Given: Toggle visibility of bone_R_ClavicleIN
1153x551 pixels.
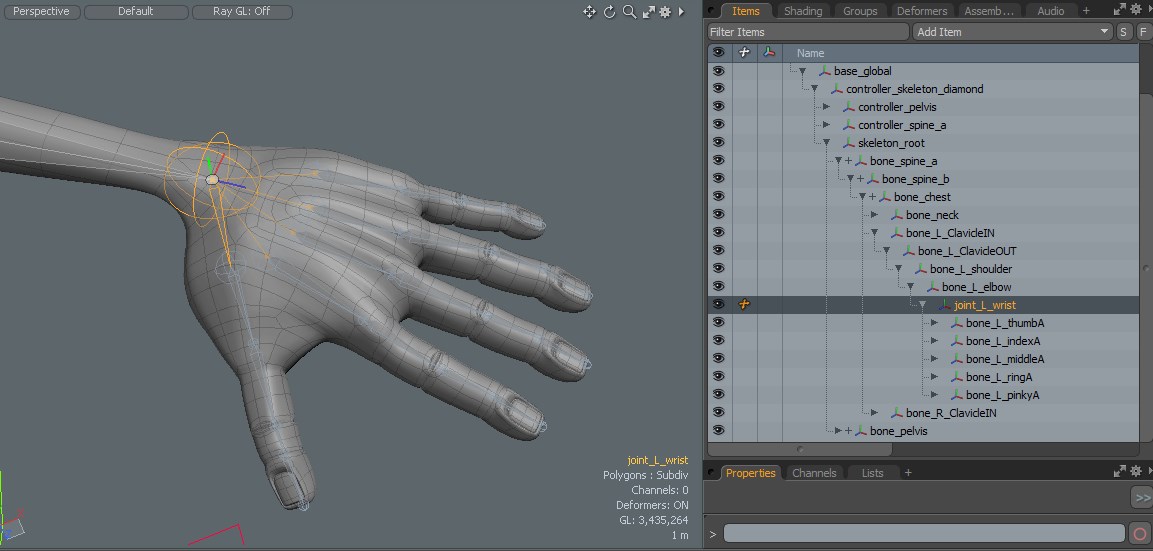Looking at the screenshot, I should [x=718, y=413].
